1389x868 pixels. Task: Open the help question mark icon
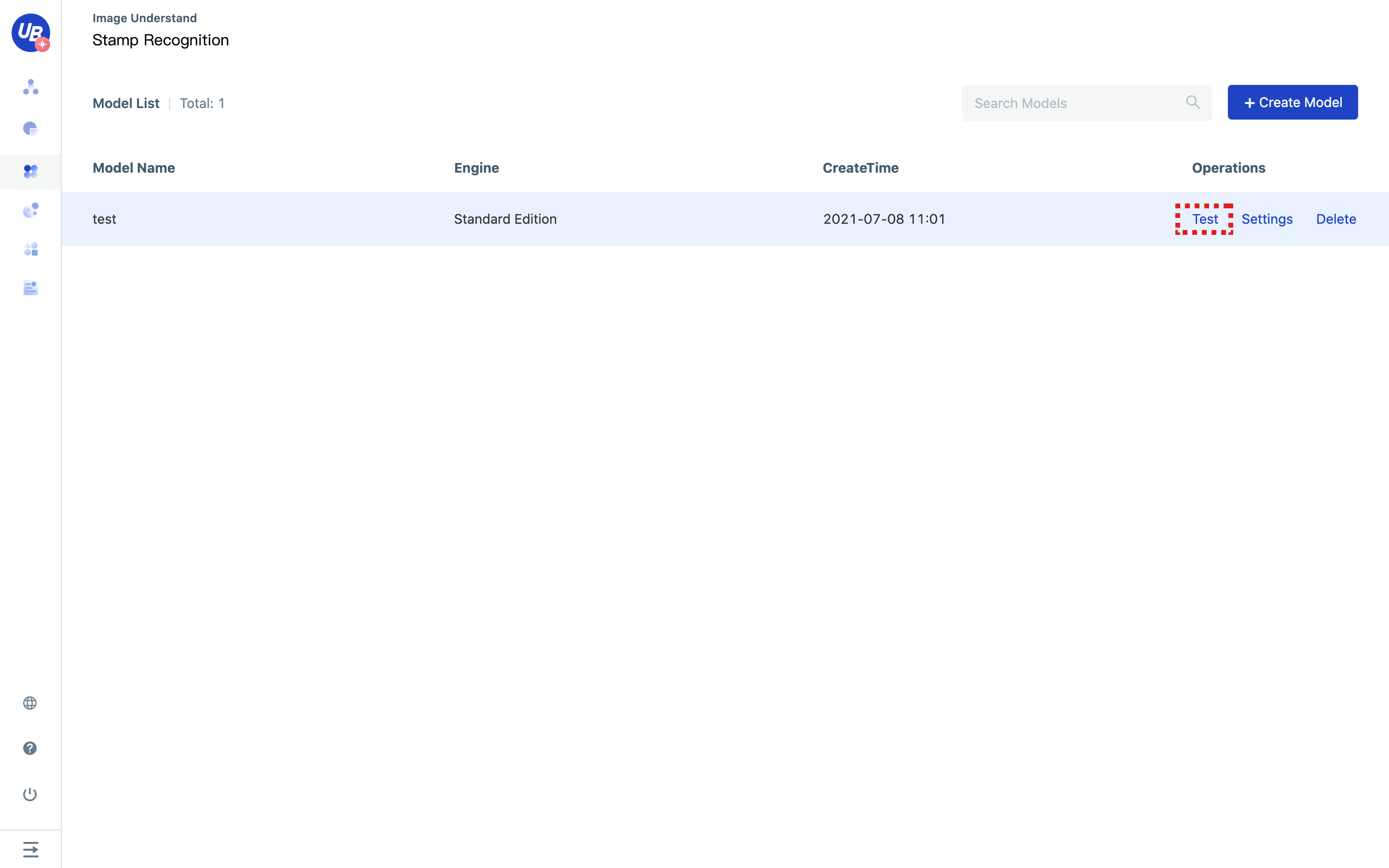click(30, 748)
